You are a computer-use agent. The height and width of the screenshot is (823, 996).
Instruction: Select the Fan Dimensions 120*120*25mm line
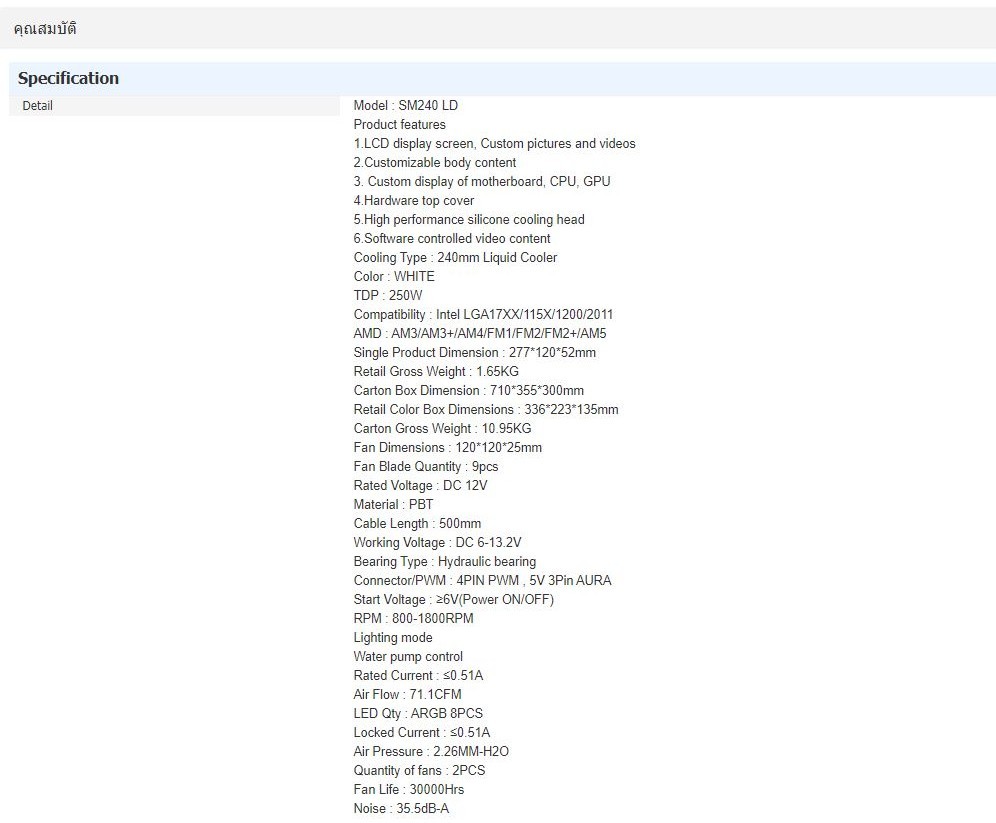(x=447, y=448)
